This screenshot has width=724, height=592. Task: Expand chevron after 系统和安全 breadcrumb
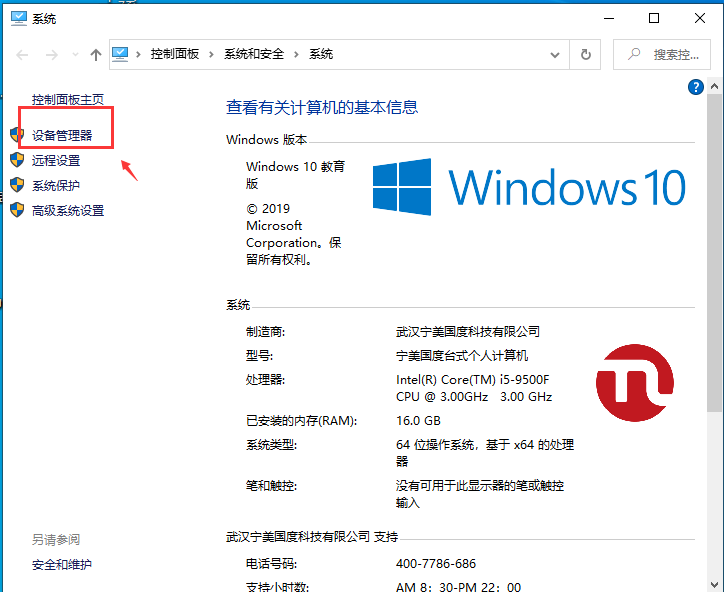coord(296,54)
